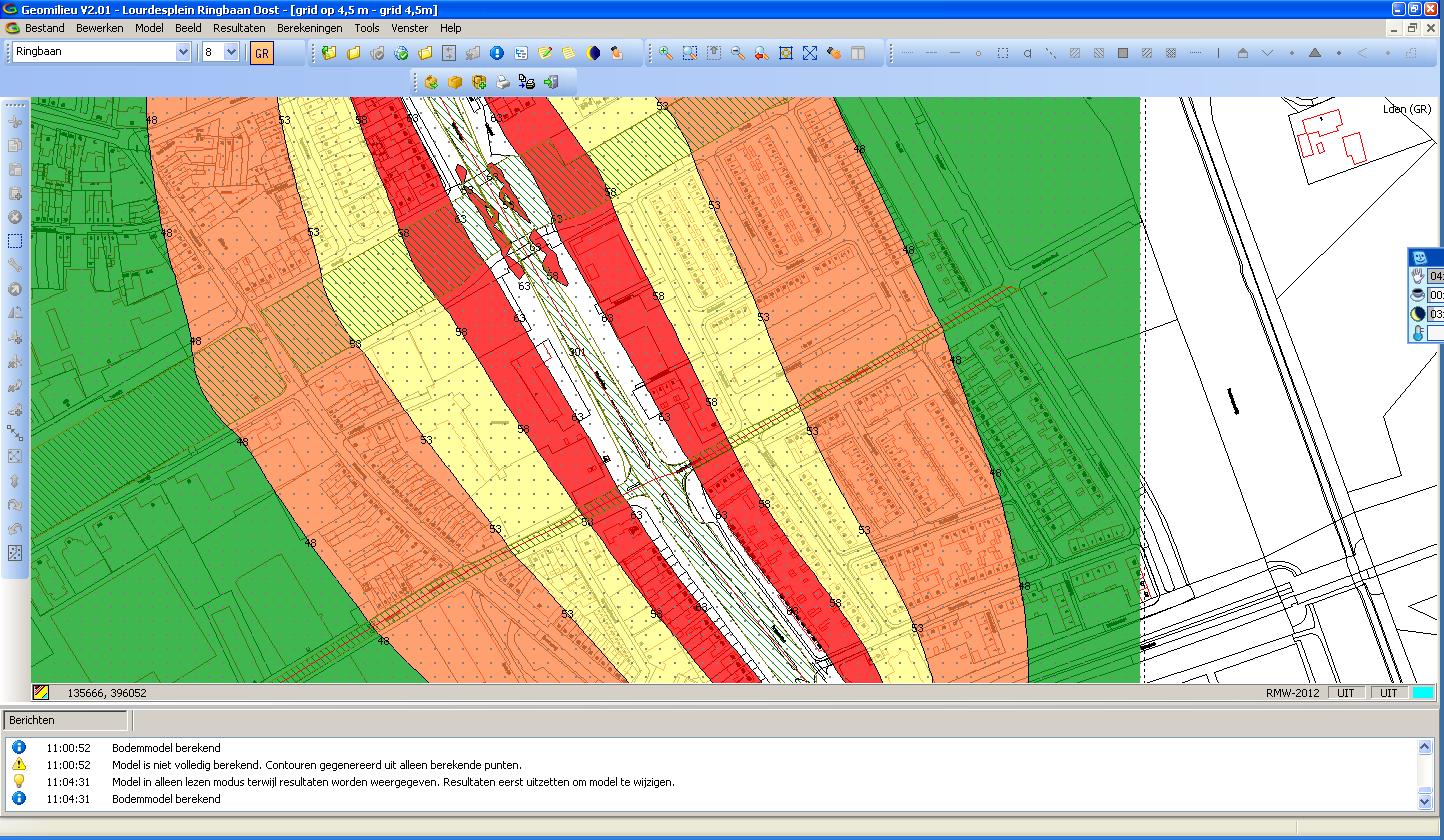This screenshot has height=840, width=1444.
Task: Select the Berichten tab
Action: tap(65, 720)
